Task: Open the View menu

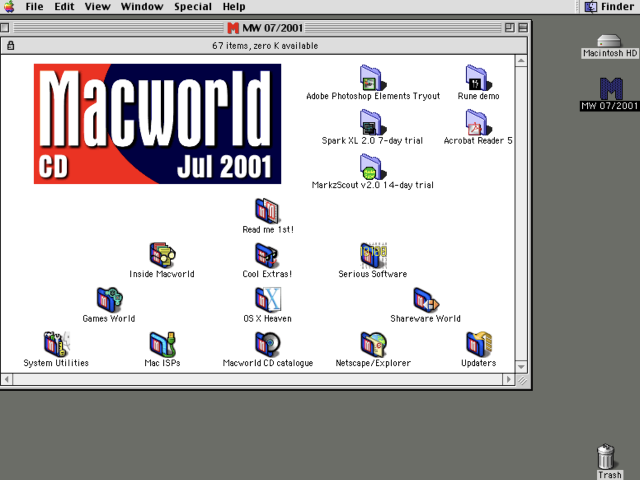Action: [97, 7]
